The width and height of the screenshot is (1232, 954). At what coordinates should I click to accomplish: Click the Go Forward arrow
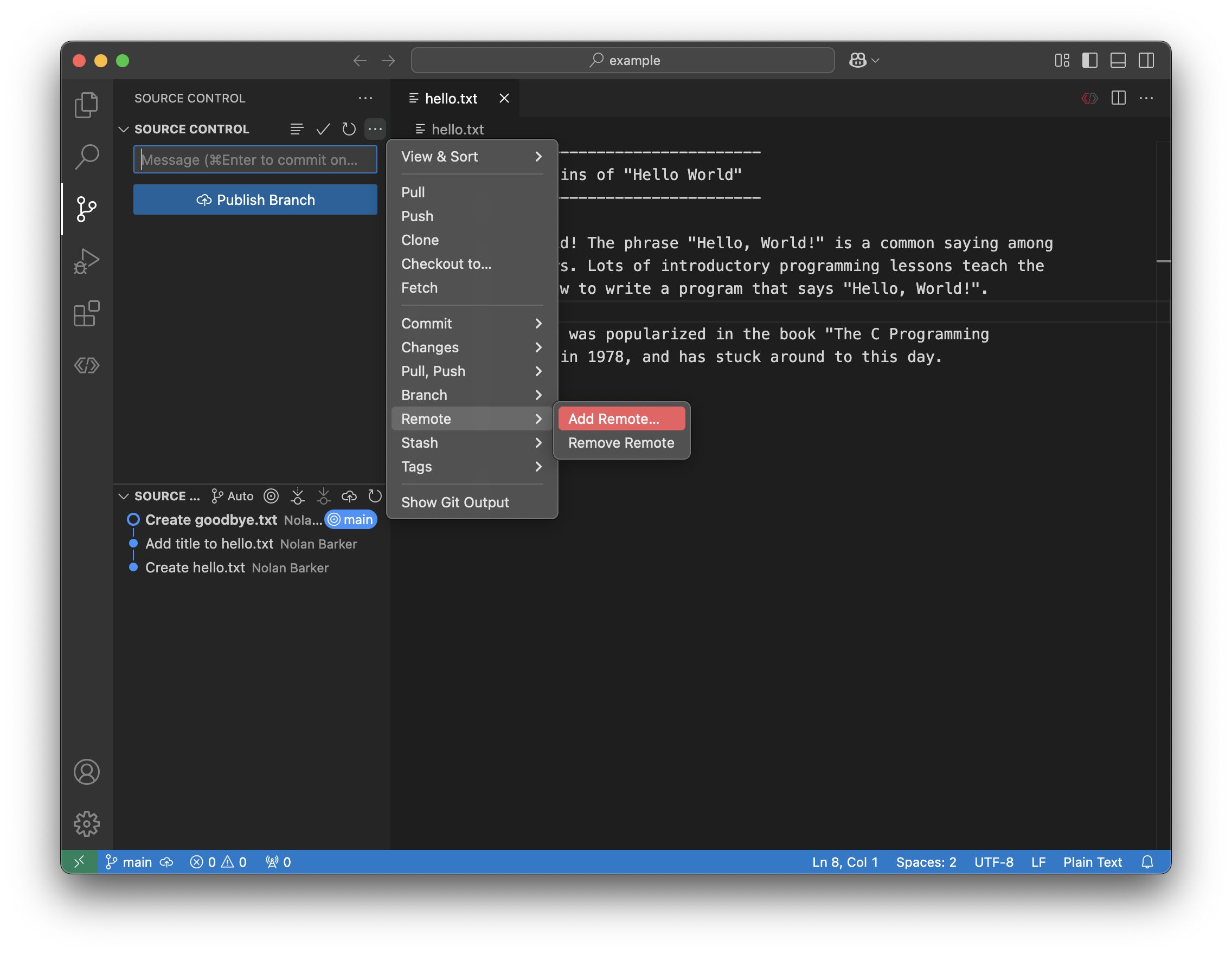point(388,60)
